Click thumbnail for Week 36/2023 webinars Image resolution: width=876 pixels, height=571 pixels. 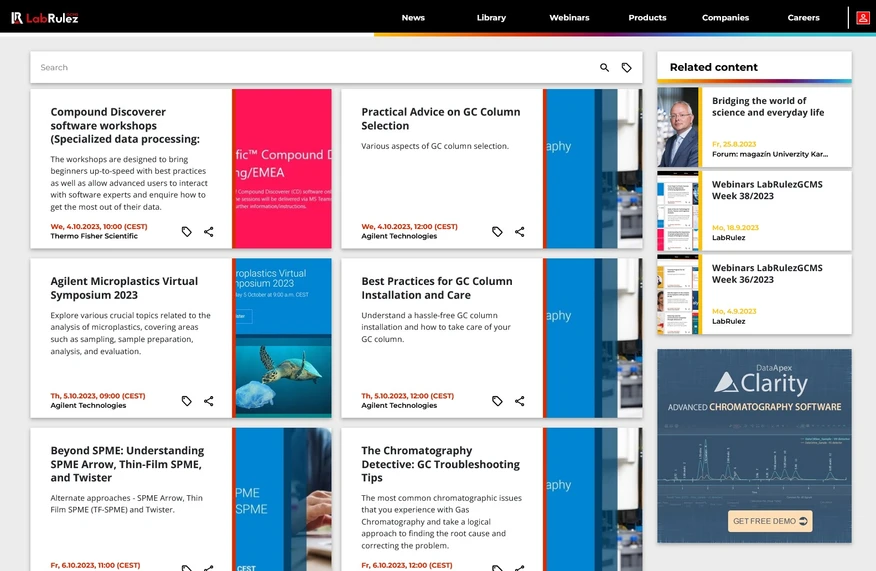pos(678,294)
